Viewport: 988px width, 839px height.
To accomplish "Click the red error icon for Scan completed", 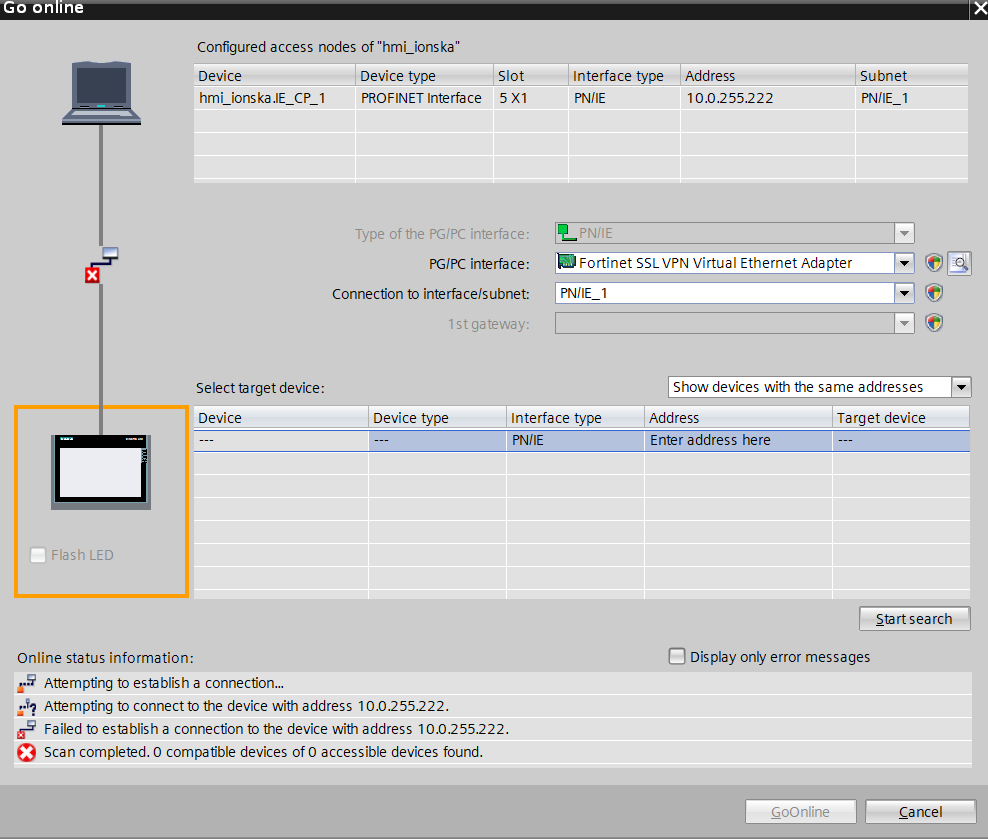I will coord(26,752).
